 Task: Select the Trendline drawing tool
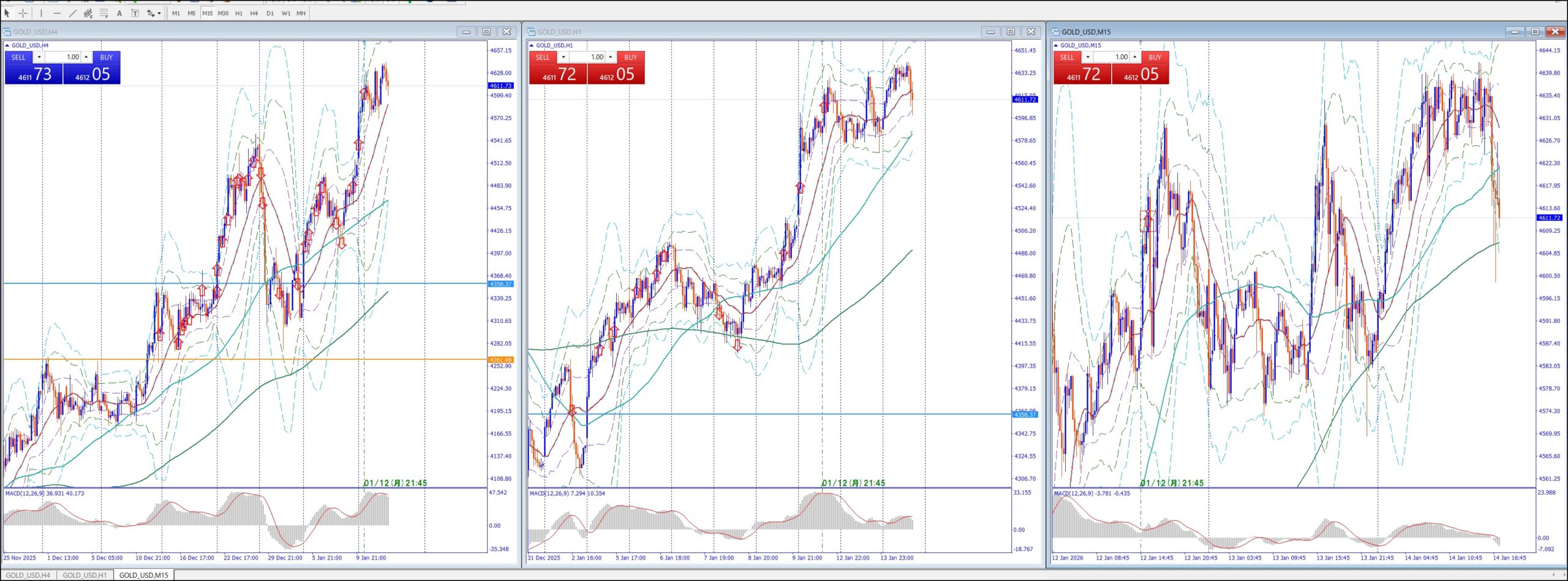click(72, 13)
